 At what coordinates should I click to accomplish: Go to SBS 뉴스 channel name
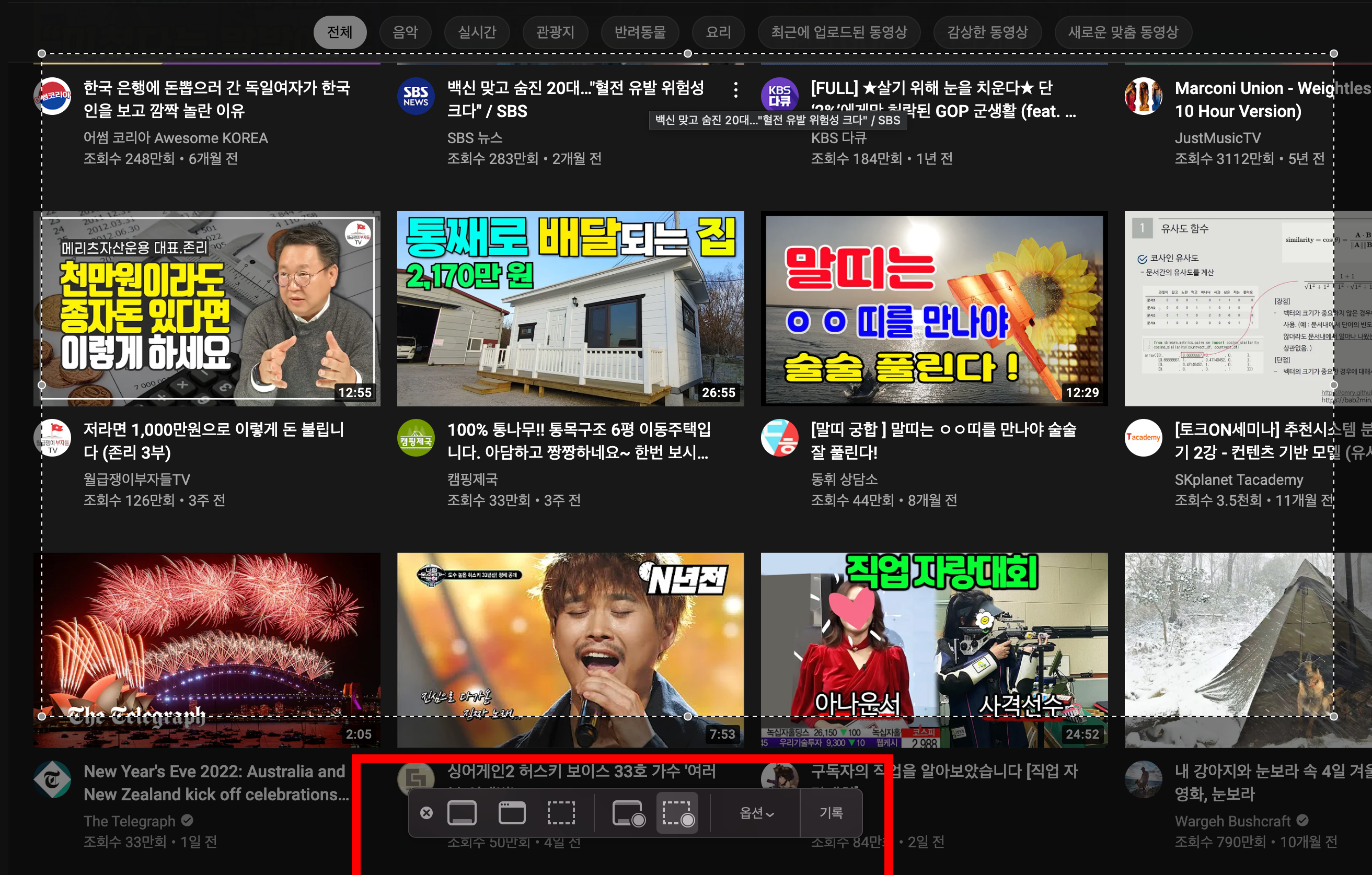(x=475, y=138)
